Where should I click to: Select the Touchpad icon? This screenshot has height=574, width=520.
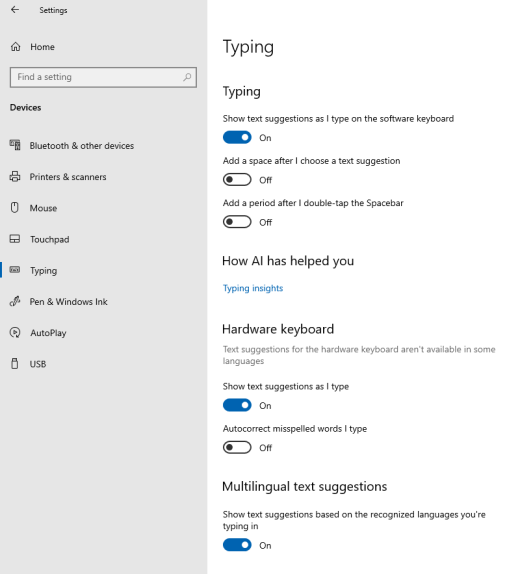[15, 239]
